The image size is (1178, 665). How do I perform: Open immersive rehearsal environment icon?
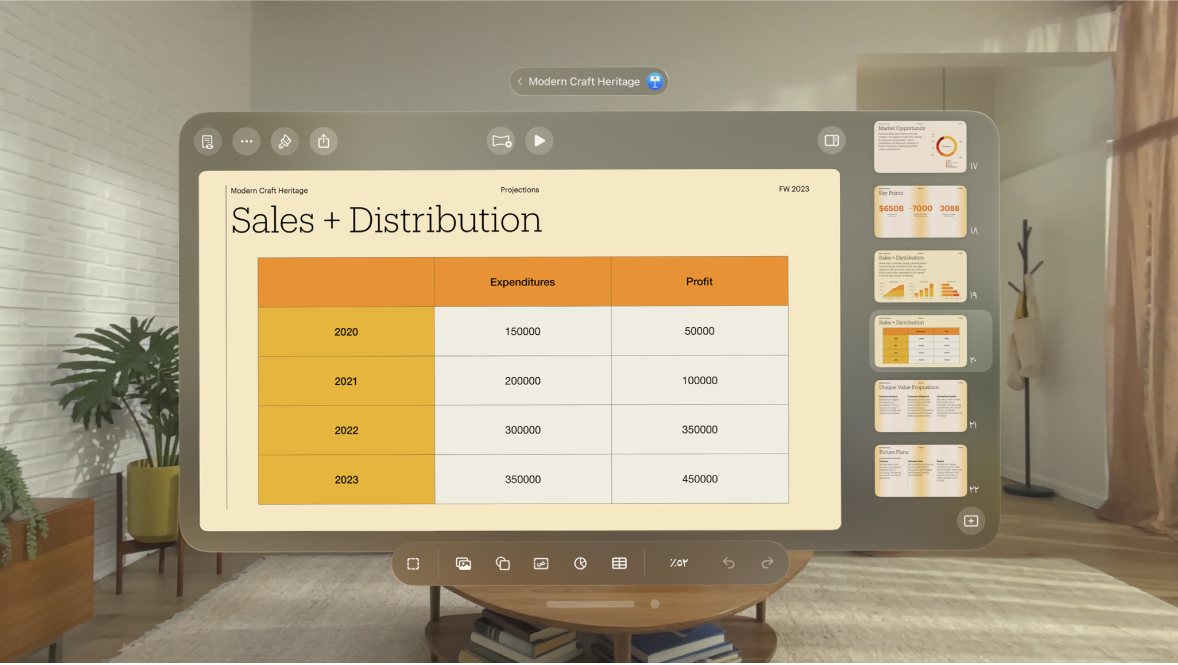[501, 141]
